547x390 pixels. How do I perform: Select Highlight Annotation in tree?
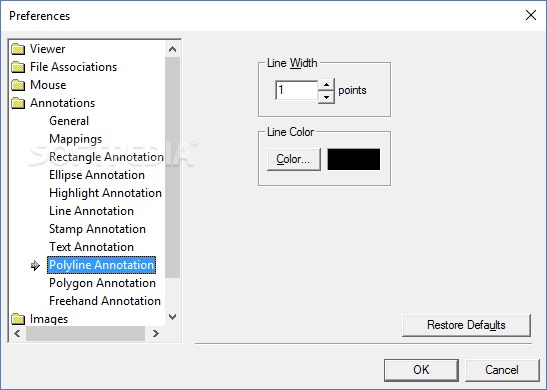[105, 193]
